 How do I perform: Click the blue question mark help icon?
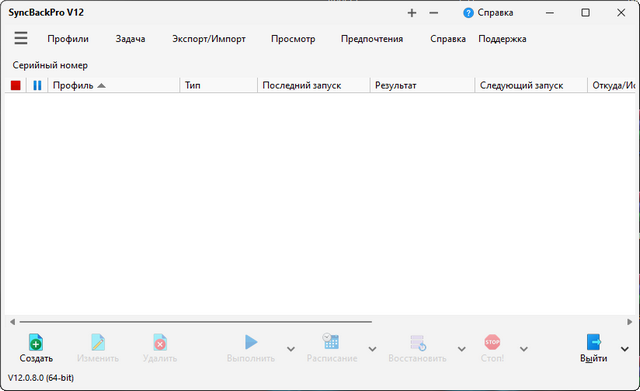pos(468,13)
